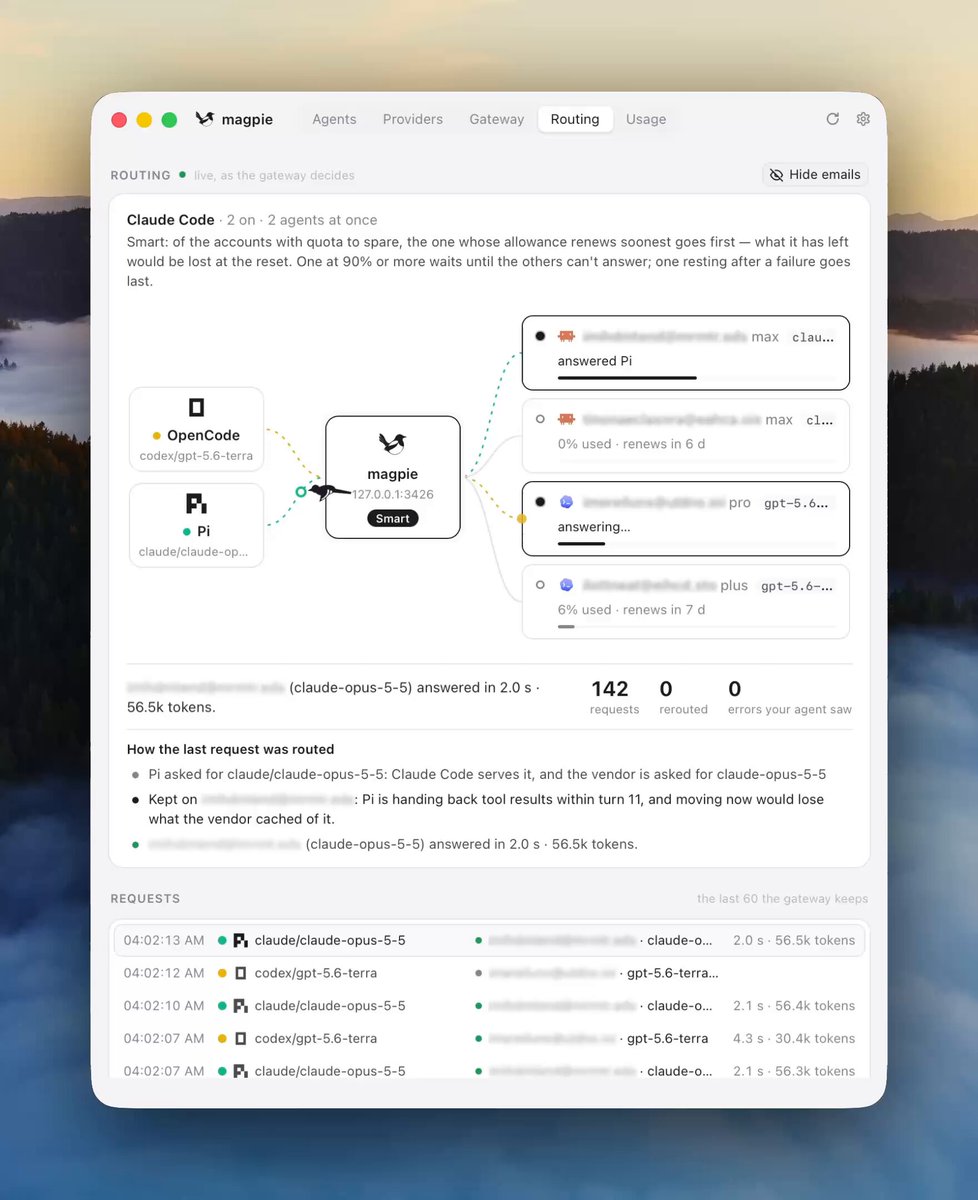Select the pro account card showing 'answering…'
This screenshot has height=1200, width=978.
(x=685, y=519)
